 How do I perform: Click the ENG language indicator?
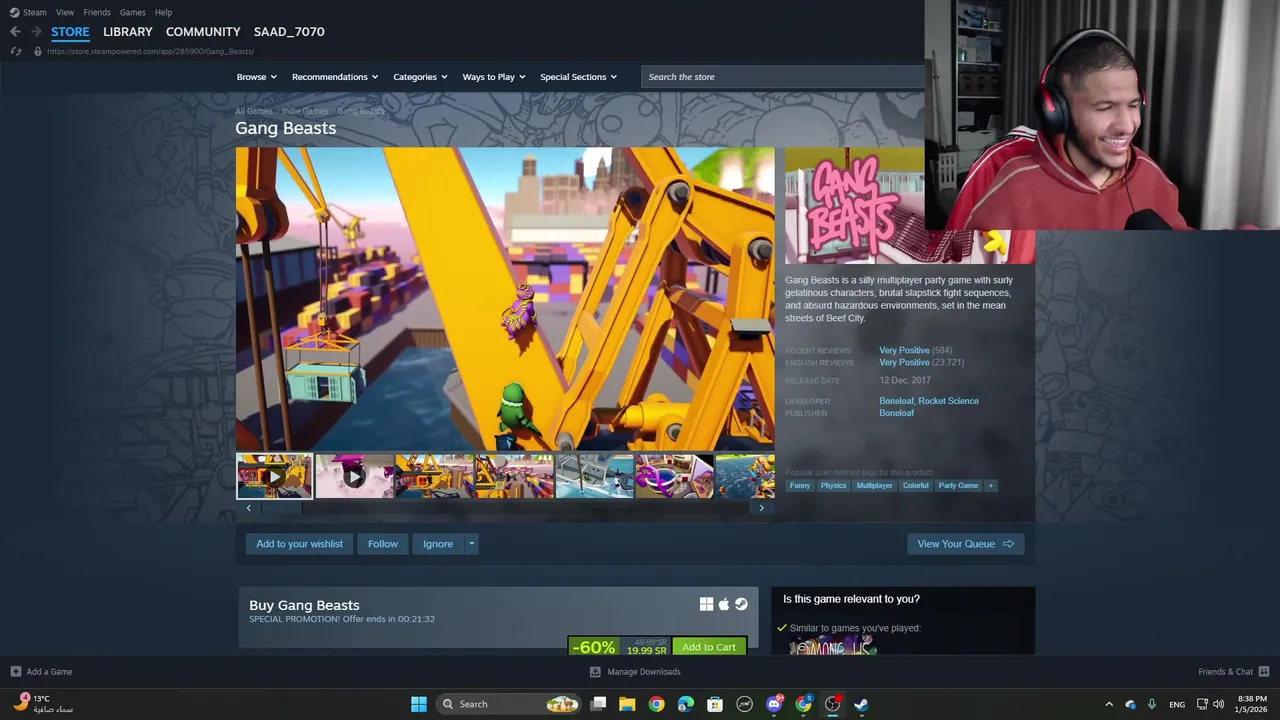click(x=1177, y=704)
